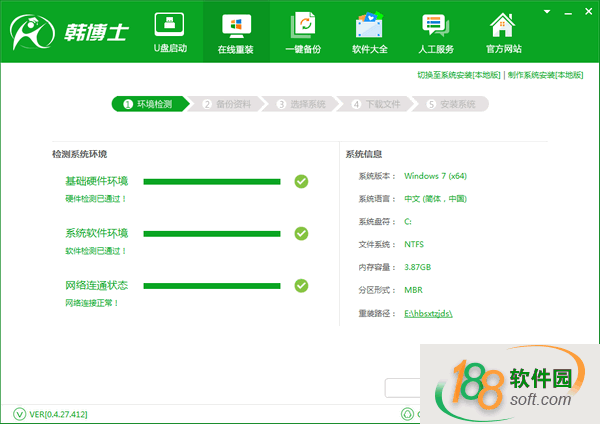Click the 基础硬件环境 progress bar
This screenshot has height=424, width=600.
click(212, 181)
